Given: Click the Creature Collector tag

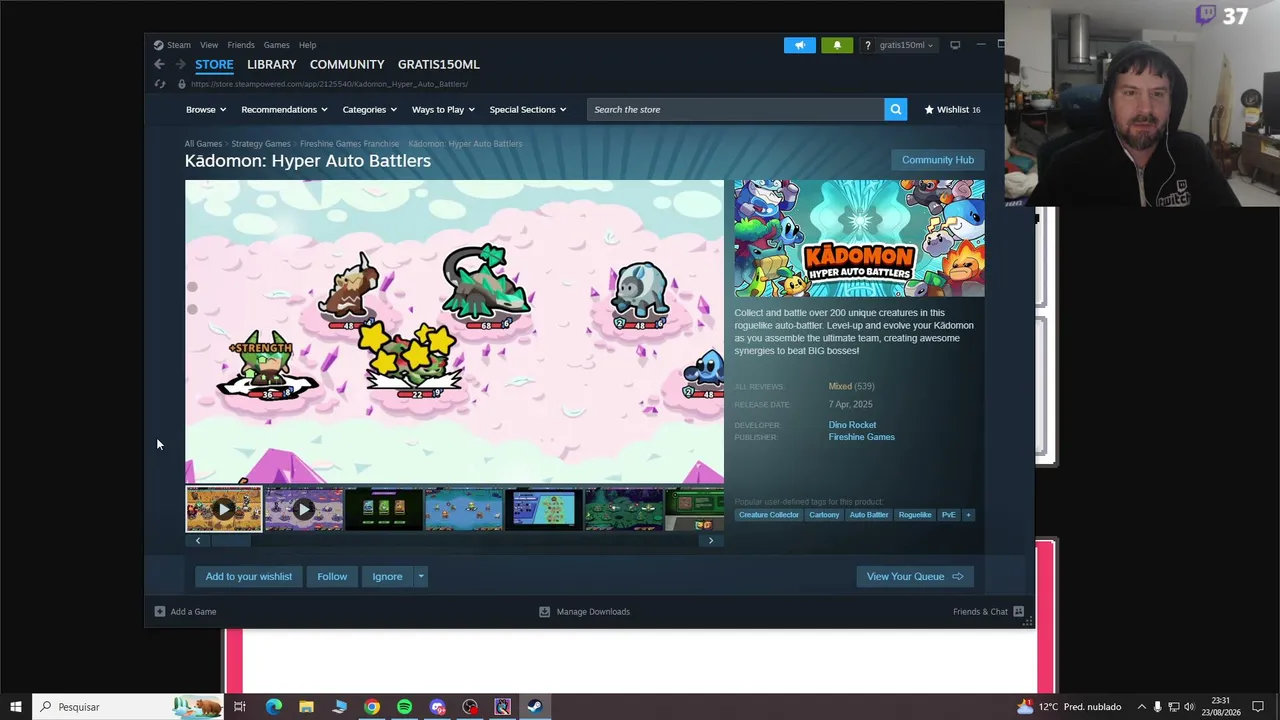Looking at the screenshot, I should point(769,515).
